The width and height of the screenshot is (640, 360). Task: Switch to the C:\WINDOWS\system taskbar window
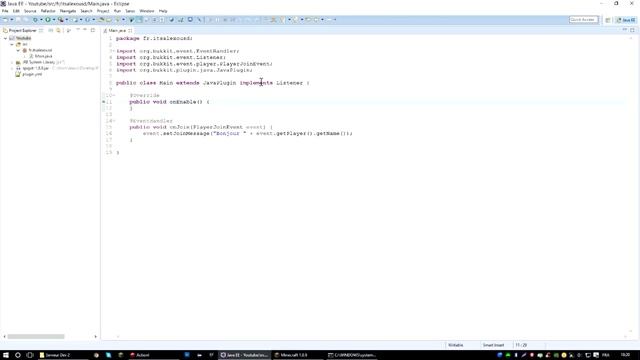(353, 355)
